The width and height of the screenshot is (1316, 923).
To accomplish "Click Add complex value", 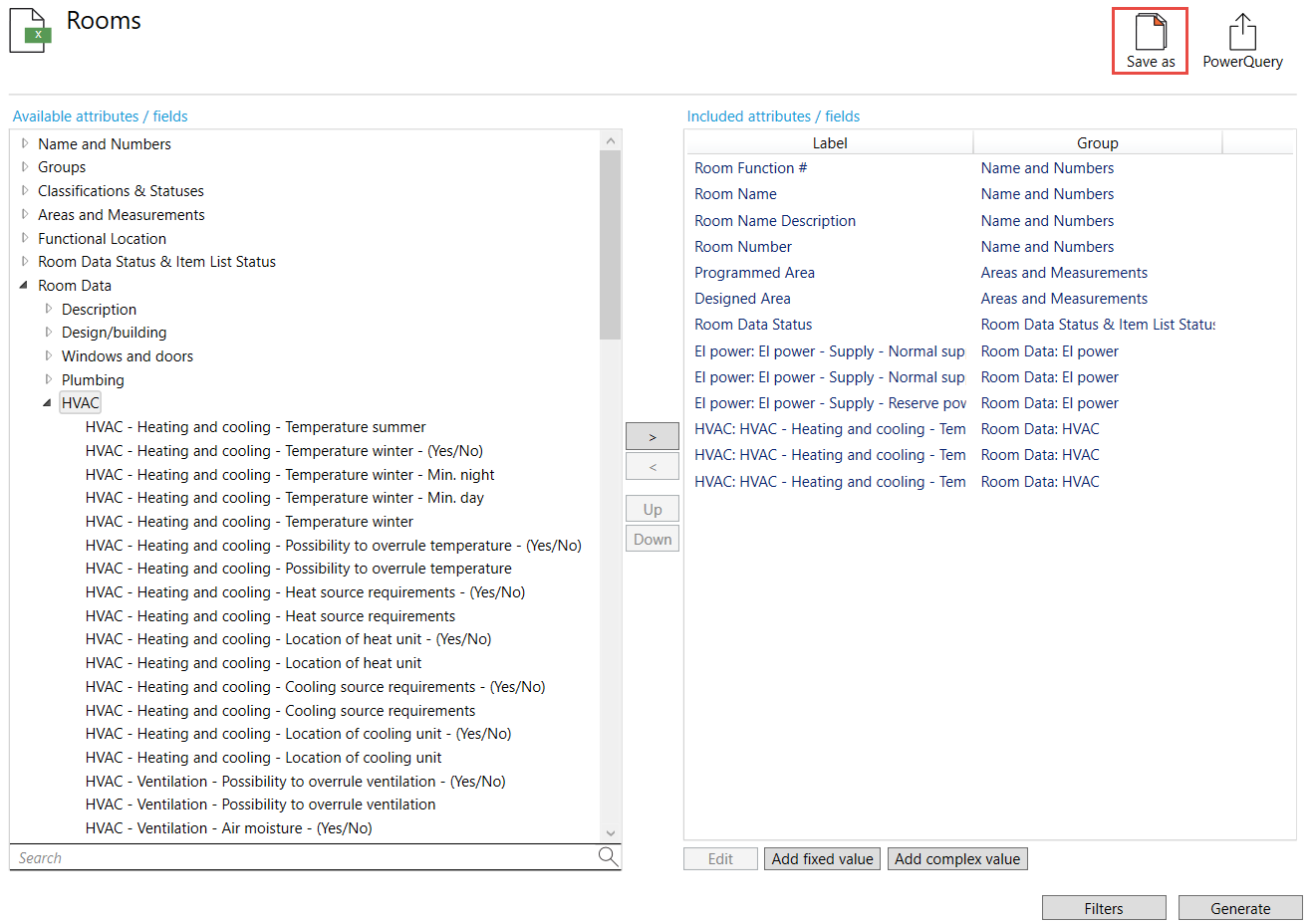I will (x=956, y=858).
